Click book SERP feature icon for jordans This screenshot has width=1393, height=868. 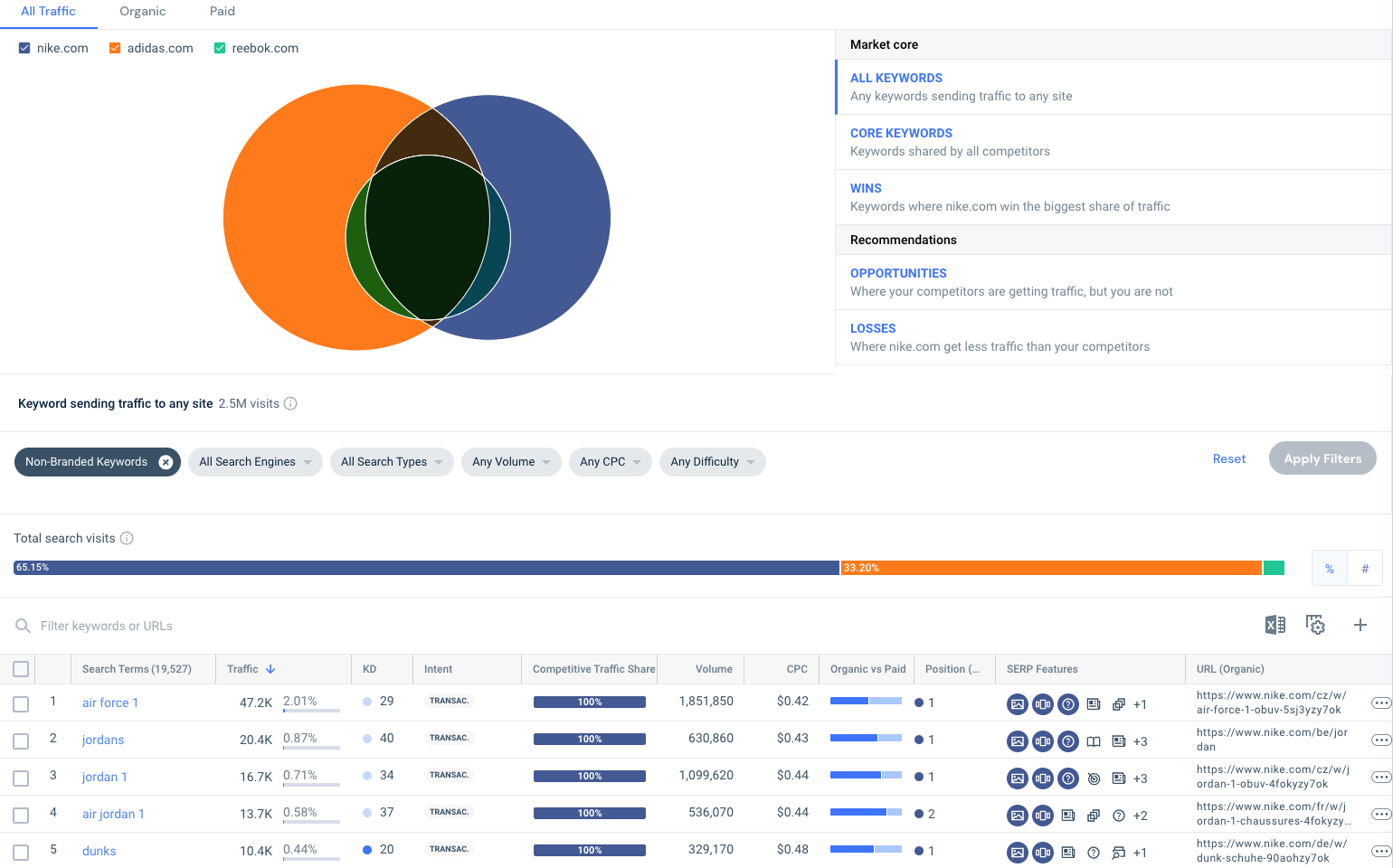pyautogui.click(x=1094, y=741)
